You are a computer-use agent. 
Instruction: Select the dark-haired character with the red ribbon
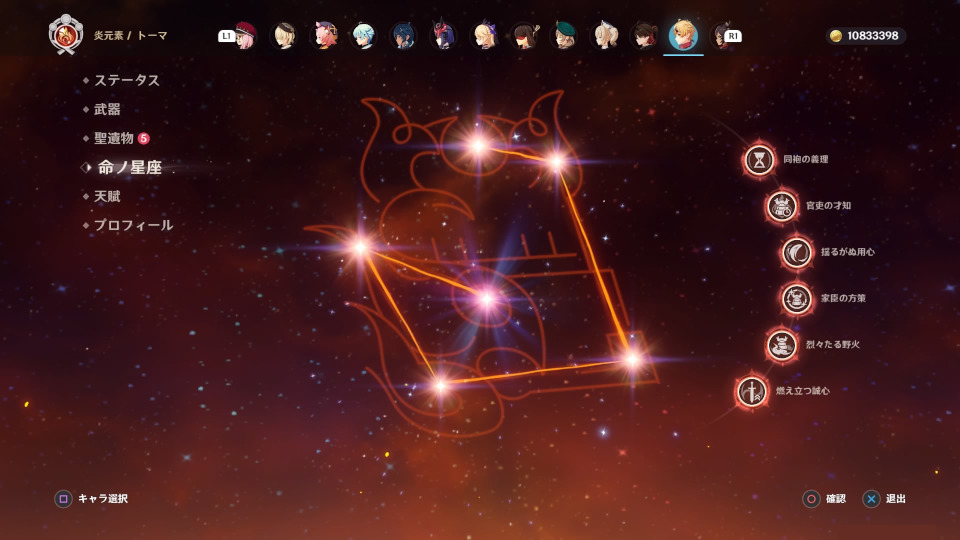tap(644, 36)
